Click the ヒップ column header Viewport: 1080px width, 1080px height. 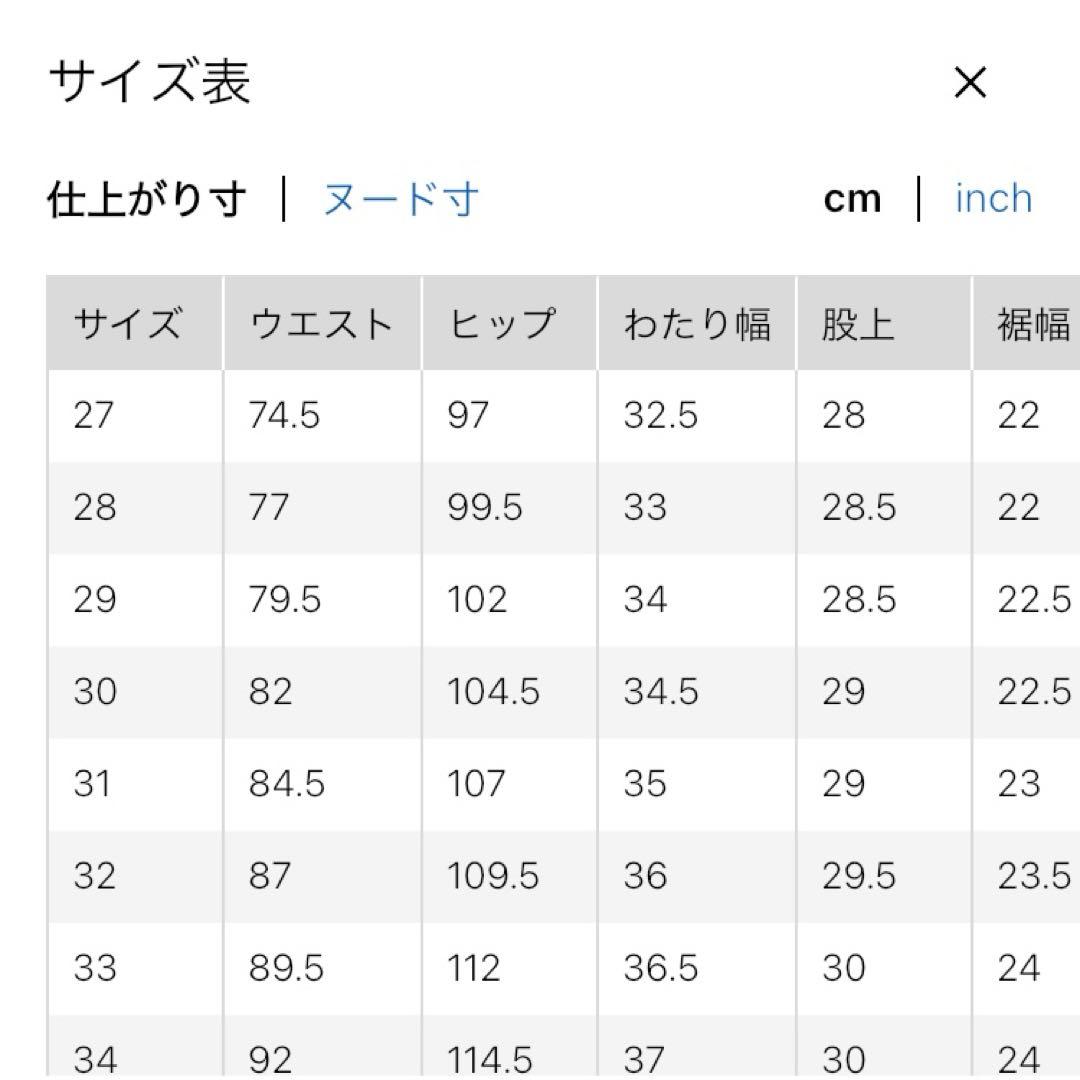point(501,325)
